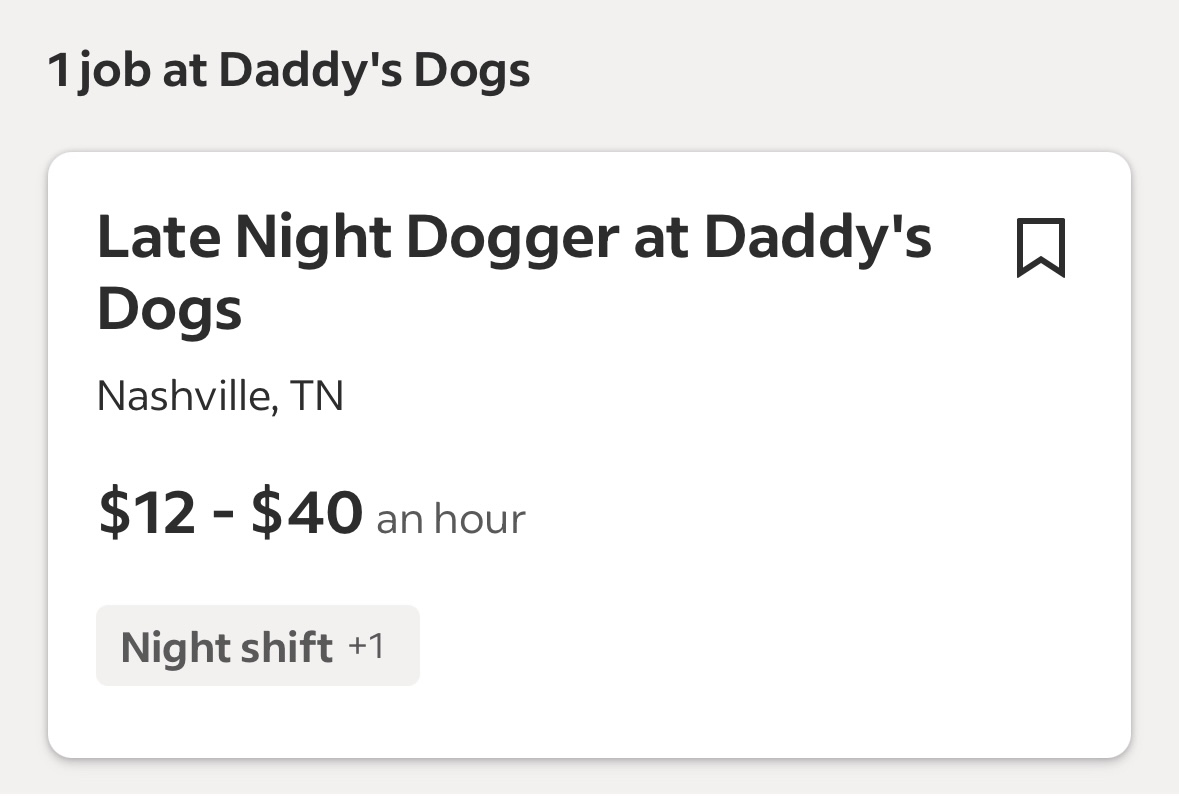Click the $12 lower pay figure

point(147,511)
